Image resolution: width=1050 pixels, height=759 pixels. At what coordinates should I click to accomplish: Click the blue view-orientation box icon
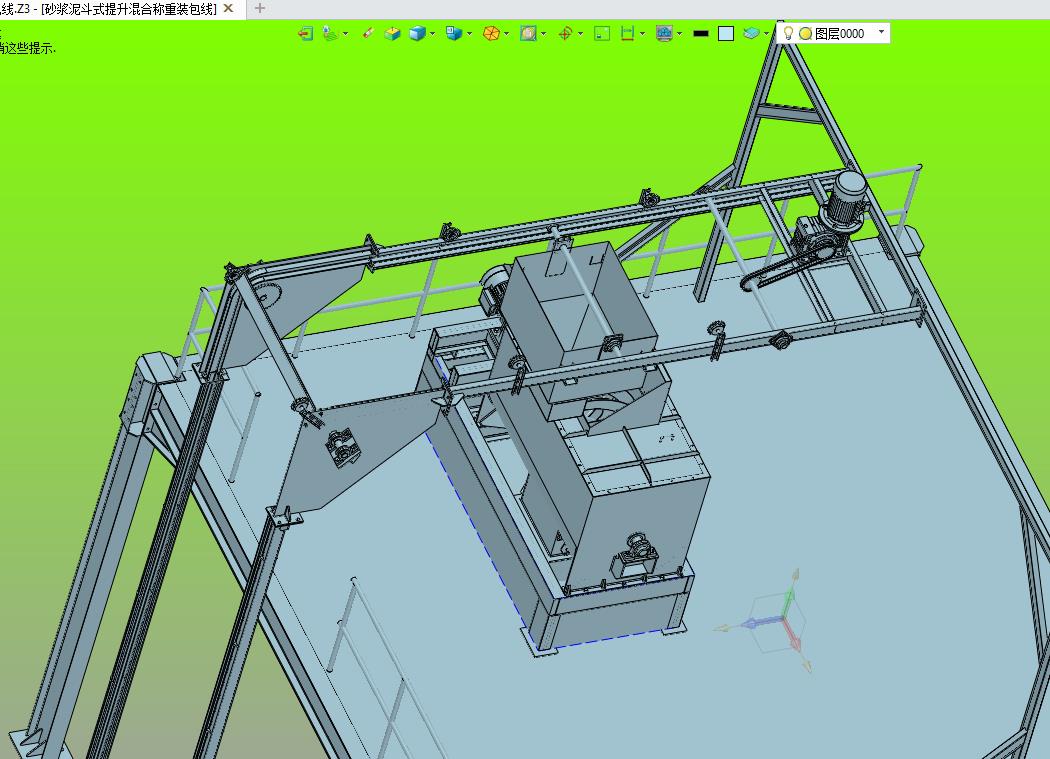tap(454, 33)
